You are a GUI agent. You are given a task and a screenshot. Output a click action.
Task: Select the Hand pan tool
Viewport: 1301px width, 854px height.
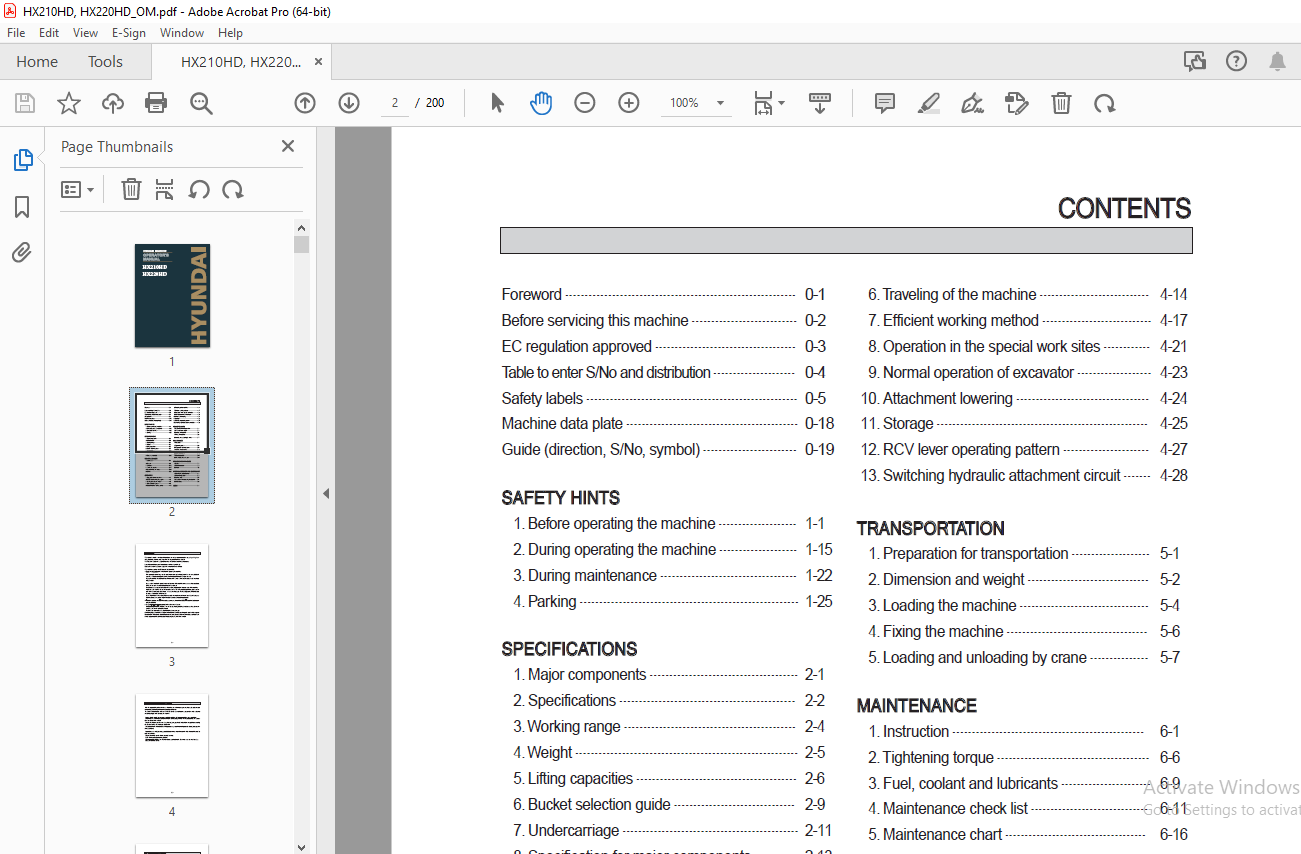point(541,103)
